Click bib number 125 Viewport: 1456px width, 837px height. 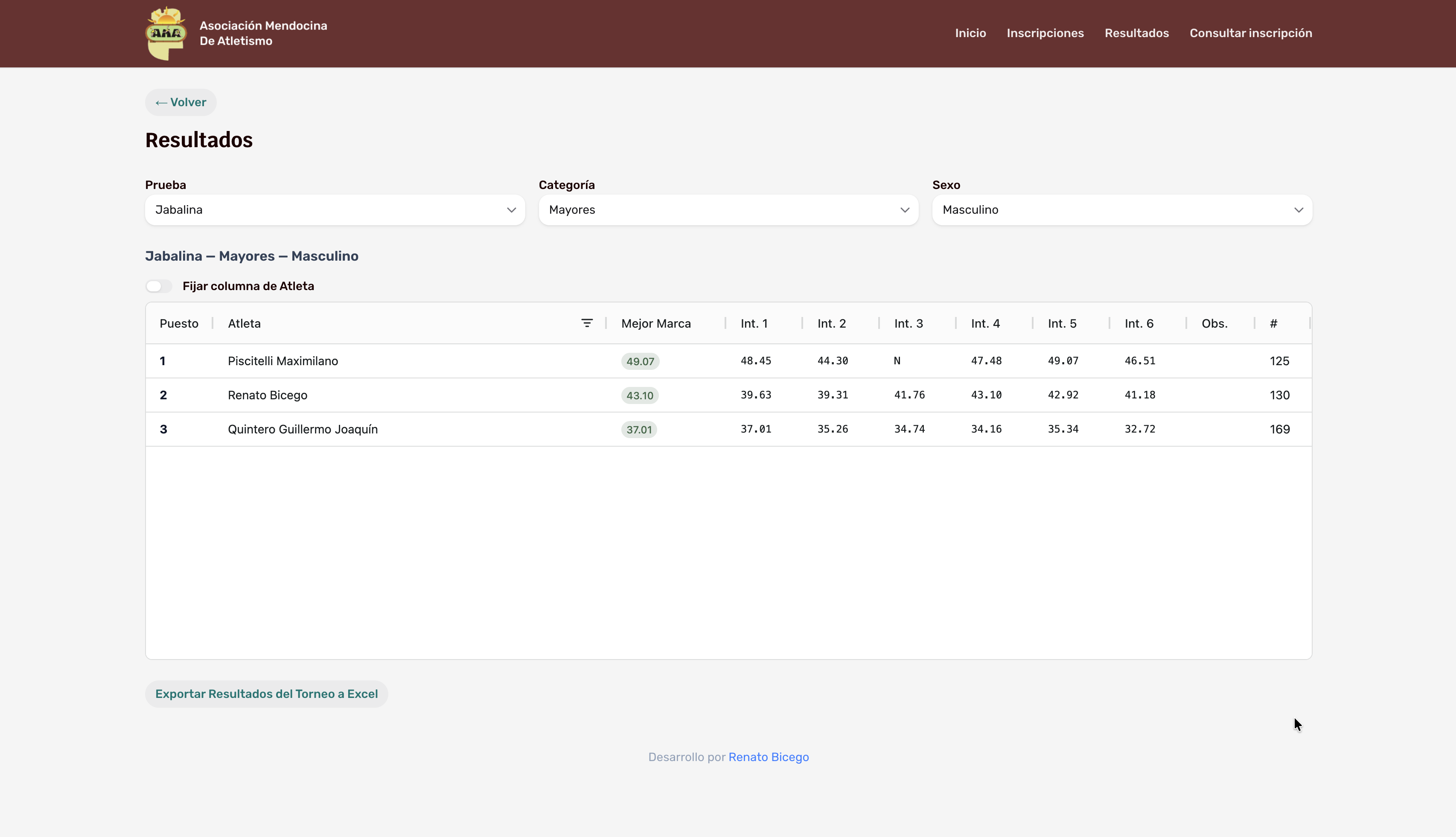1279,361
